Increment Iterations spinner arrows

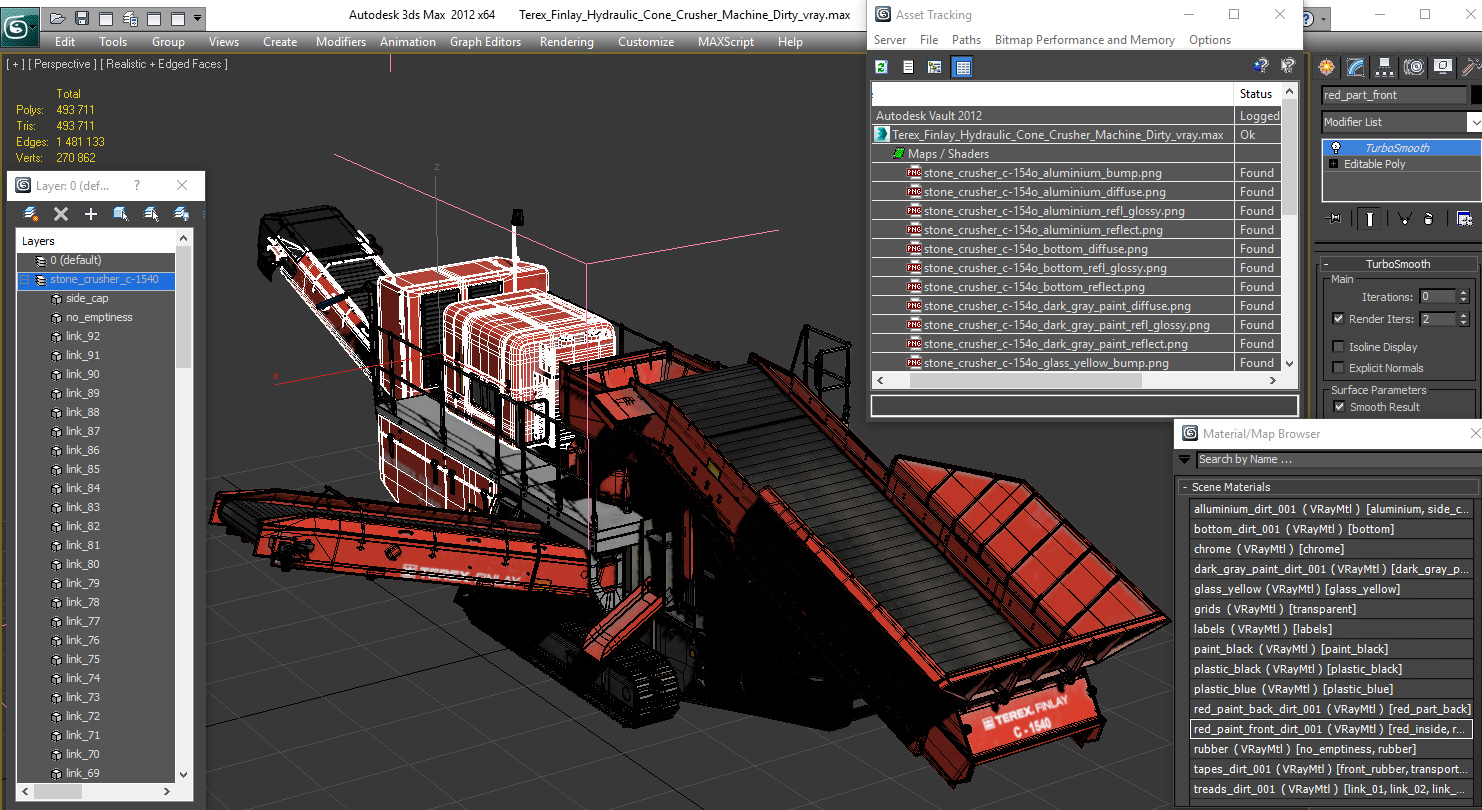tap(1465, 297)
